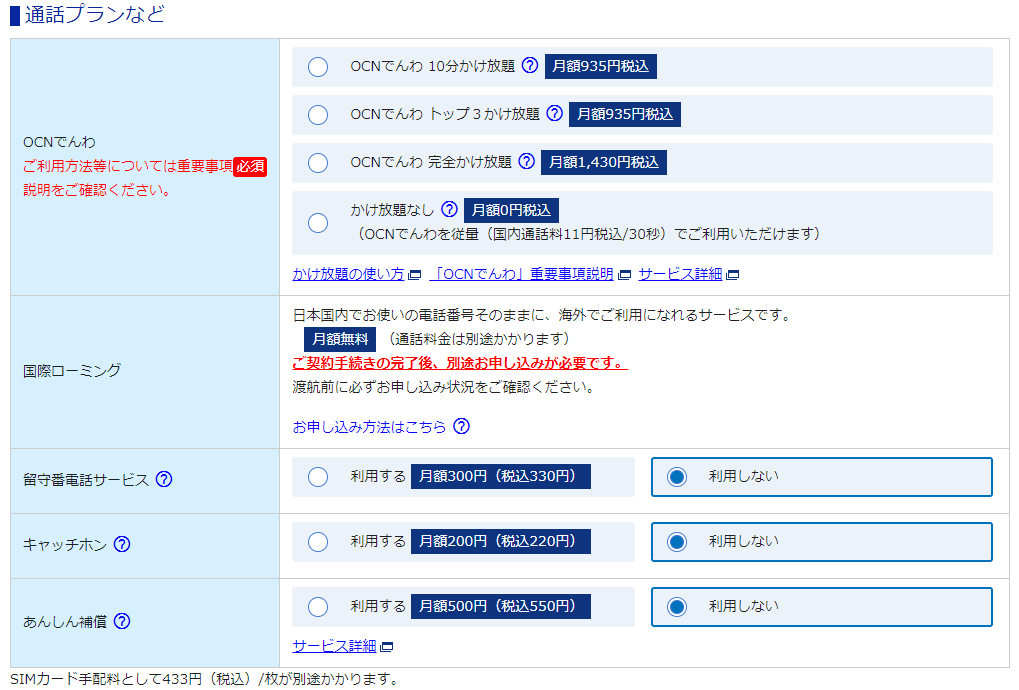The image size is (1019, 690).
Task: Click SIMカード手配料 note text
Action: (x=204, y=679)
